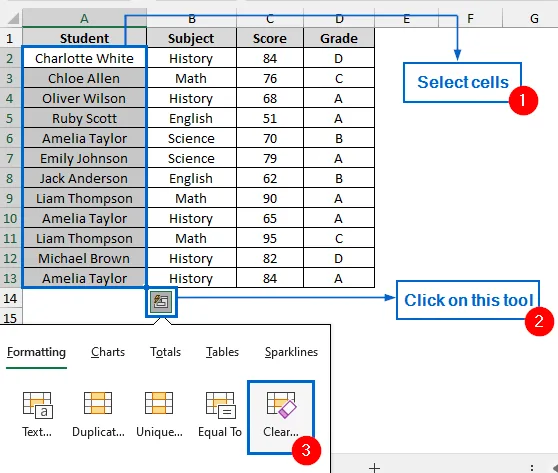
Task: Select row 2 header
Action: coord(11,58)
